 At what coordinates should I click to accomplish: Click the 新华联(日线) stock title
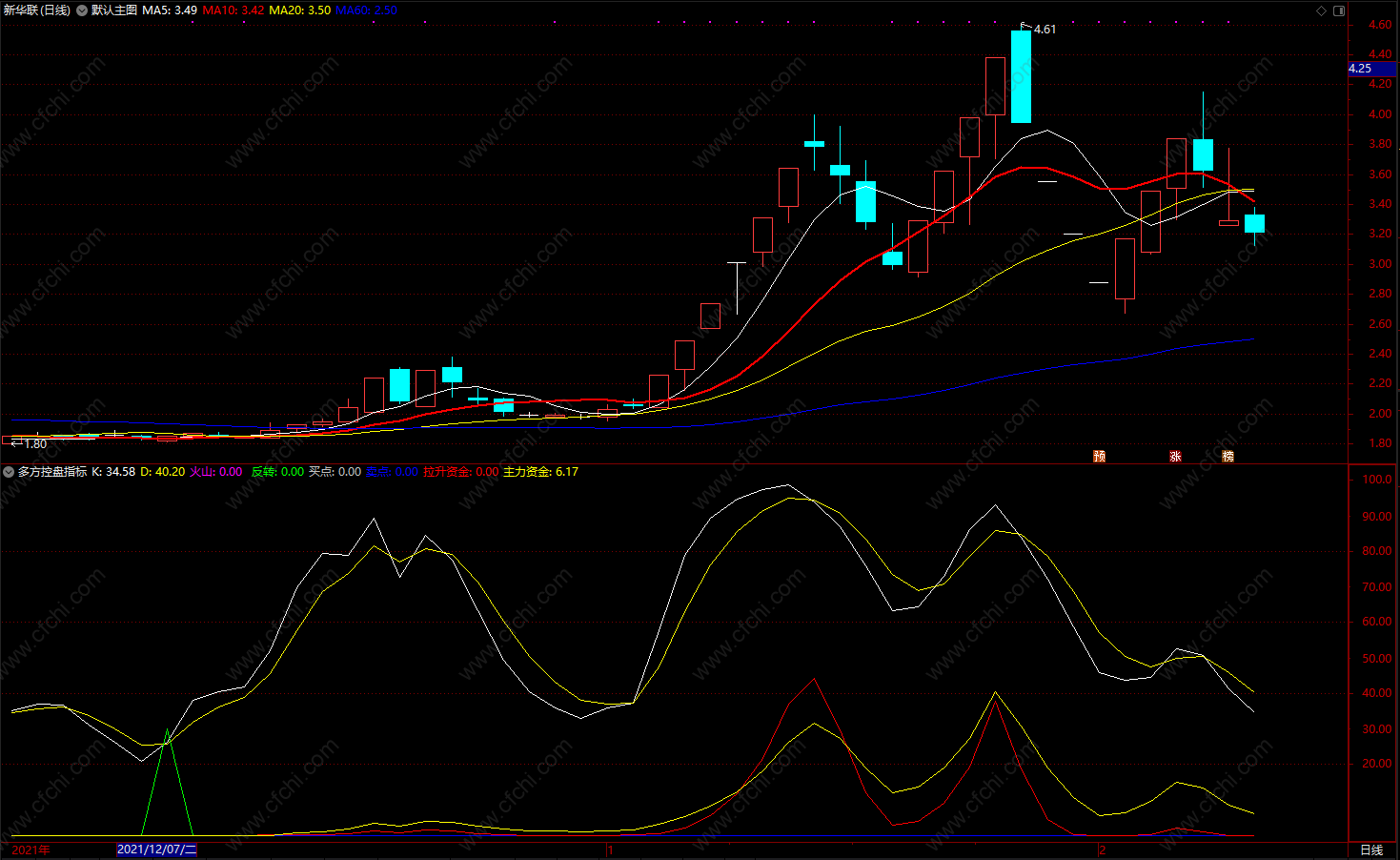pos(37,10)
